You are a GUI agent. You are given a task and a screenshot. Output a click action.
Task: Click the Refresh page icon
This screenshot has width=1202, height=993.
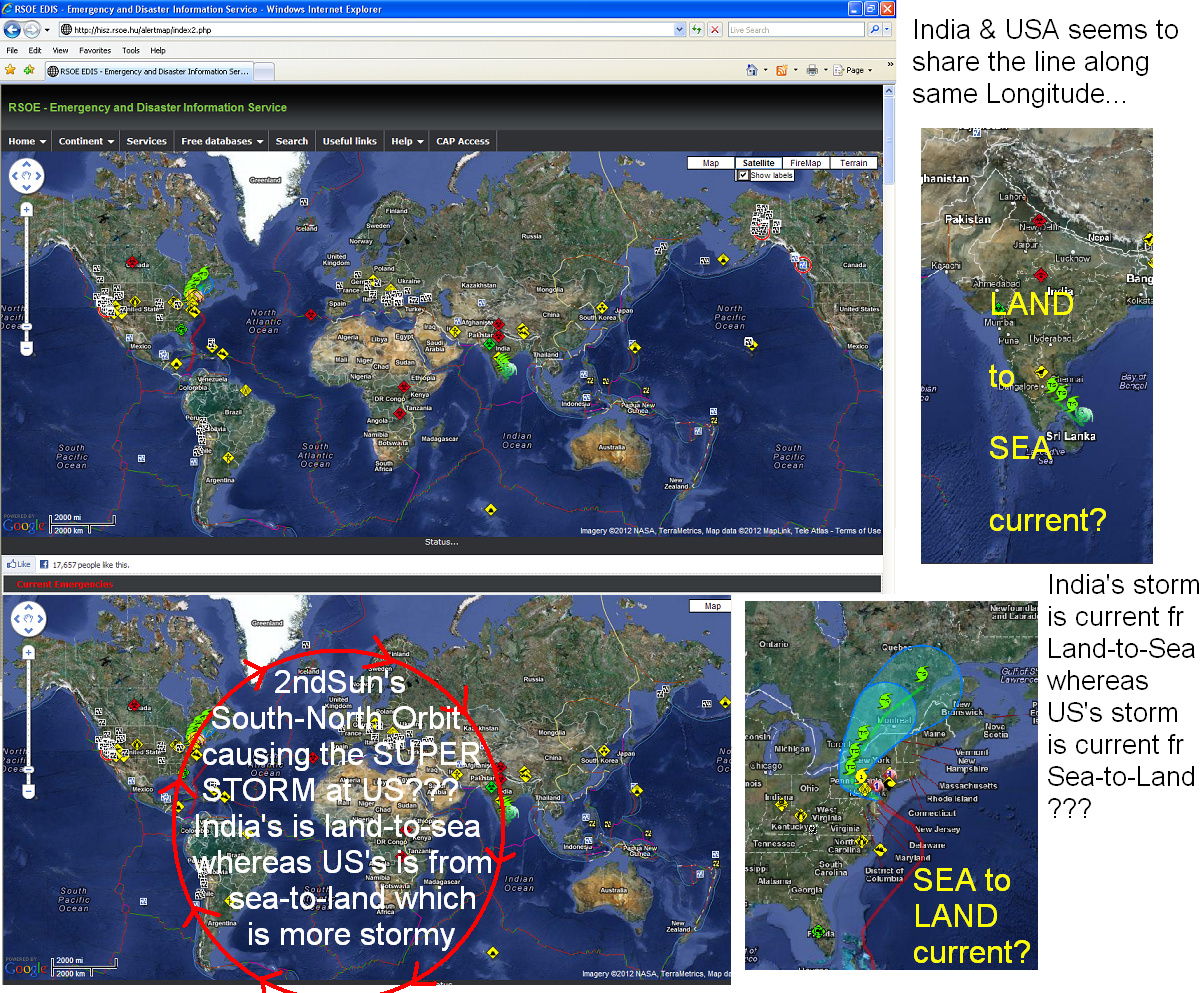click(697, 30)
